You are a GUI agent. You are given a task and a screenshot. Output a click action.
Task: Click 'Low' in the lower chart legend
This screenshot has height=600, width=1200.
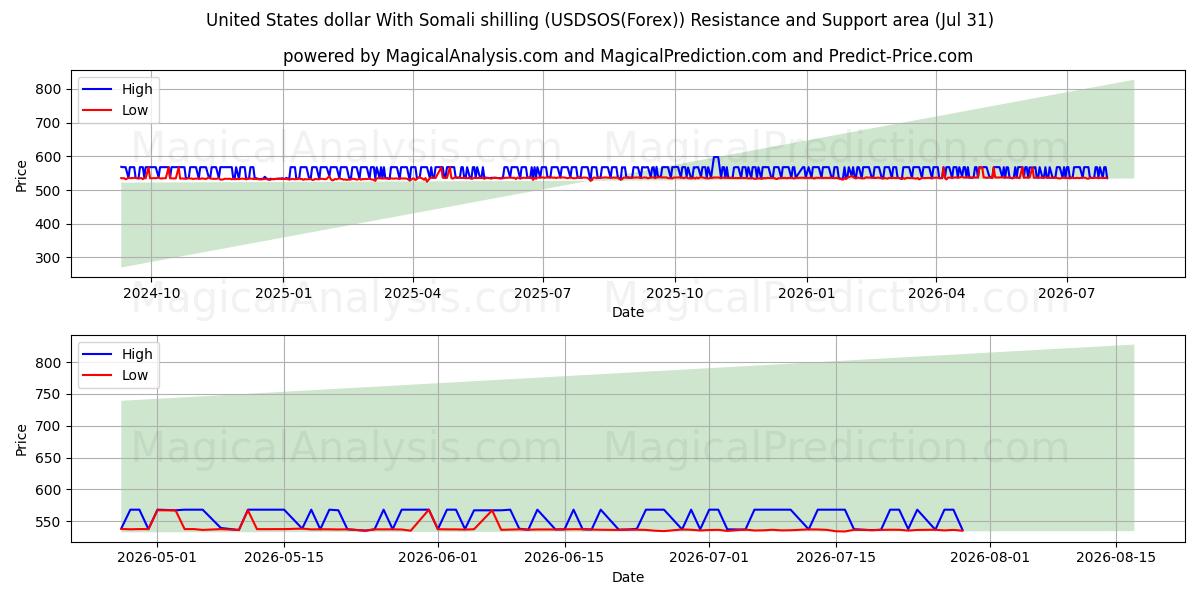click(x=135, y=375)
